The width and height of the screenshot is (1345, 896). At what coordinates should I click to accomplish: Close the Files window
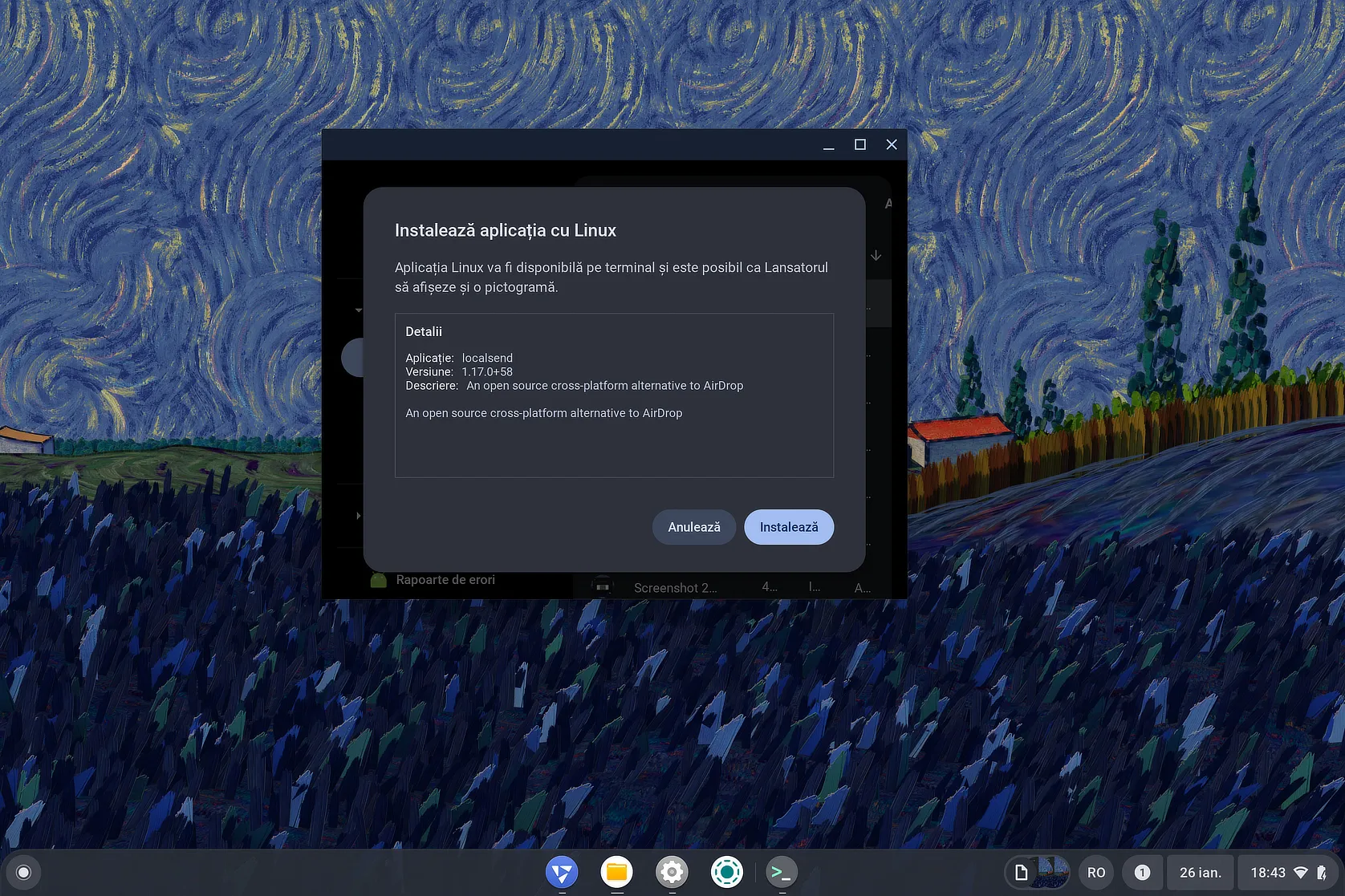point(892,144)
